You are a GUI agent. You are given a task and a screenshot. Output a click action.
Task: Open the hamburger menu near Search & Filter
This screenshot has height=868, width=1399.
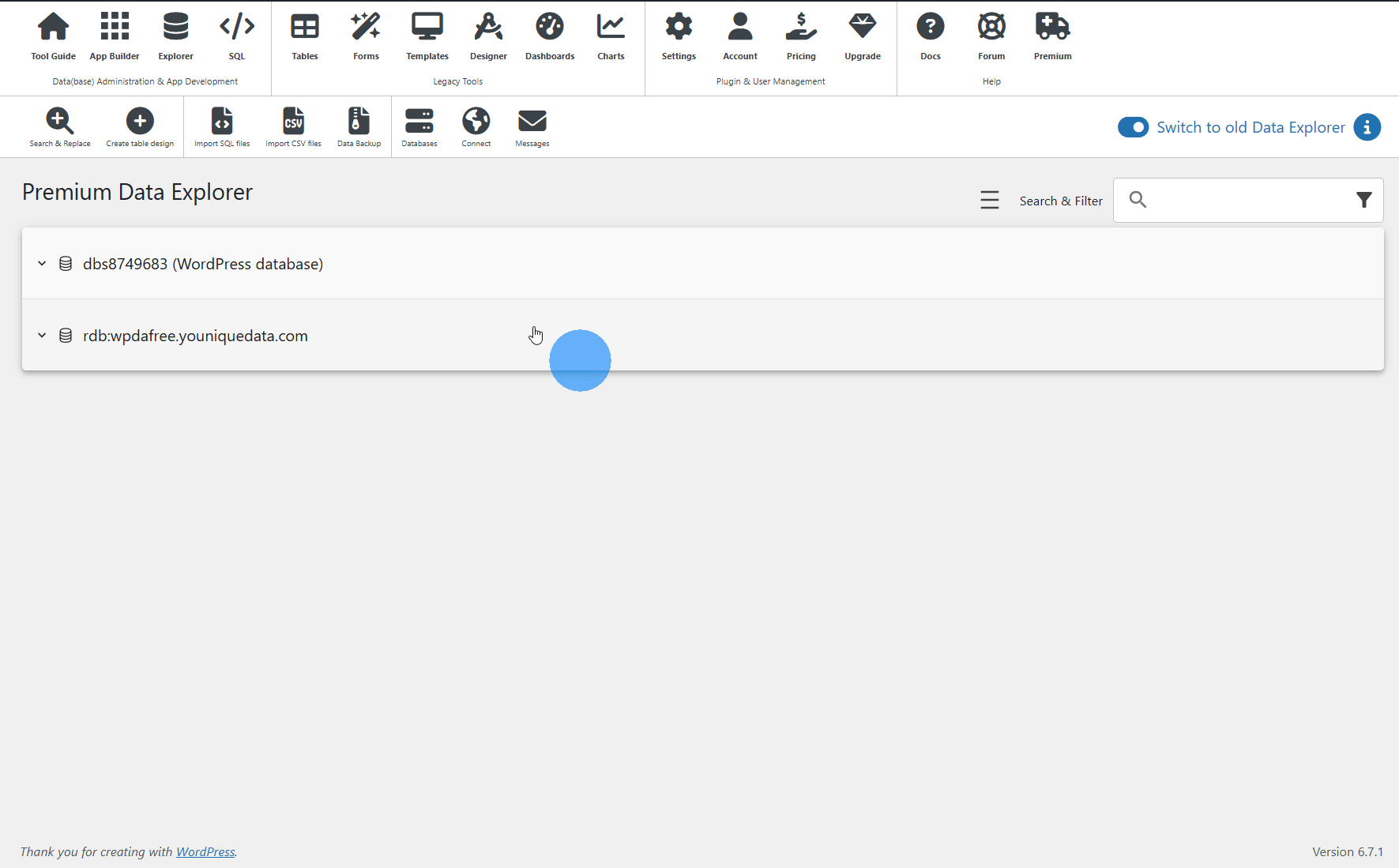(x=990, y=200)
